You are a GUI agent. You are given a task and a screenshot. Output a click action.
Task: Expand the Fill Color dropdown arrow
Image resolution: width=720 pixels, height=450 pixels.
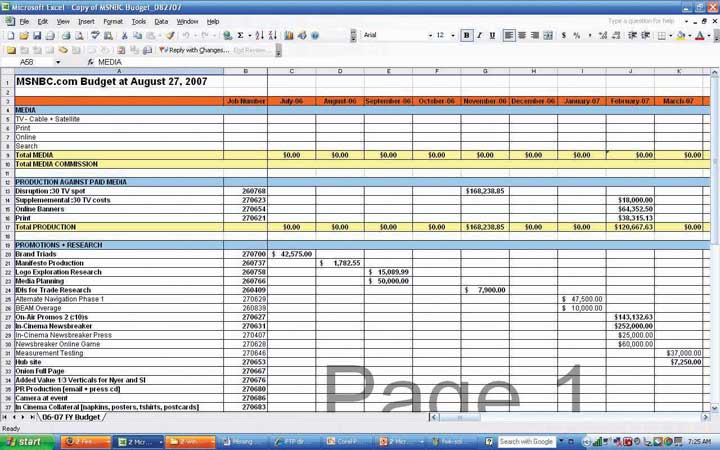pyautogui.click(x=690, y=35)
